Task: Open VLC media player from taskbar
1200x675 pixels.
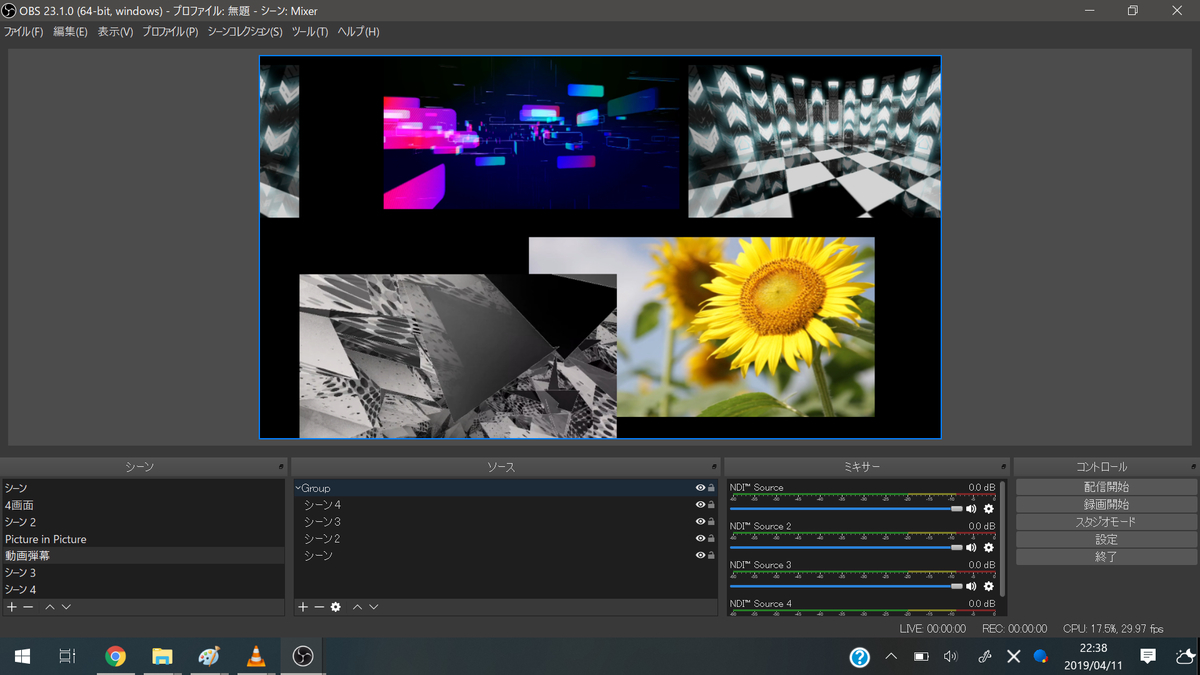Action: (256, 656)
